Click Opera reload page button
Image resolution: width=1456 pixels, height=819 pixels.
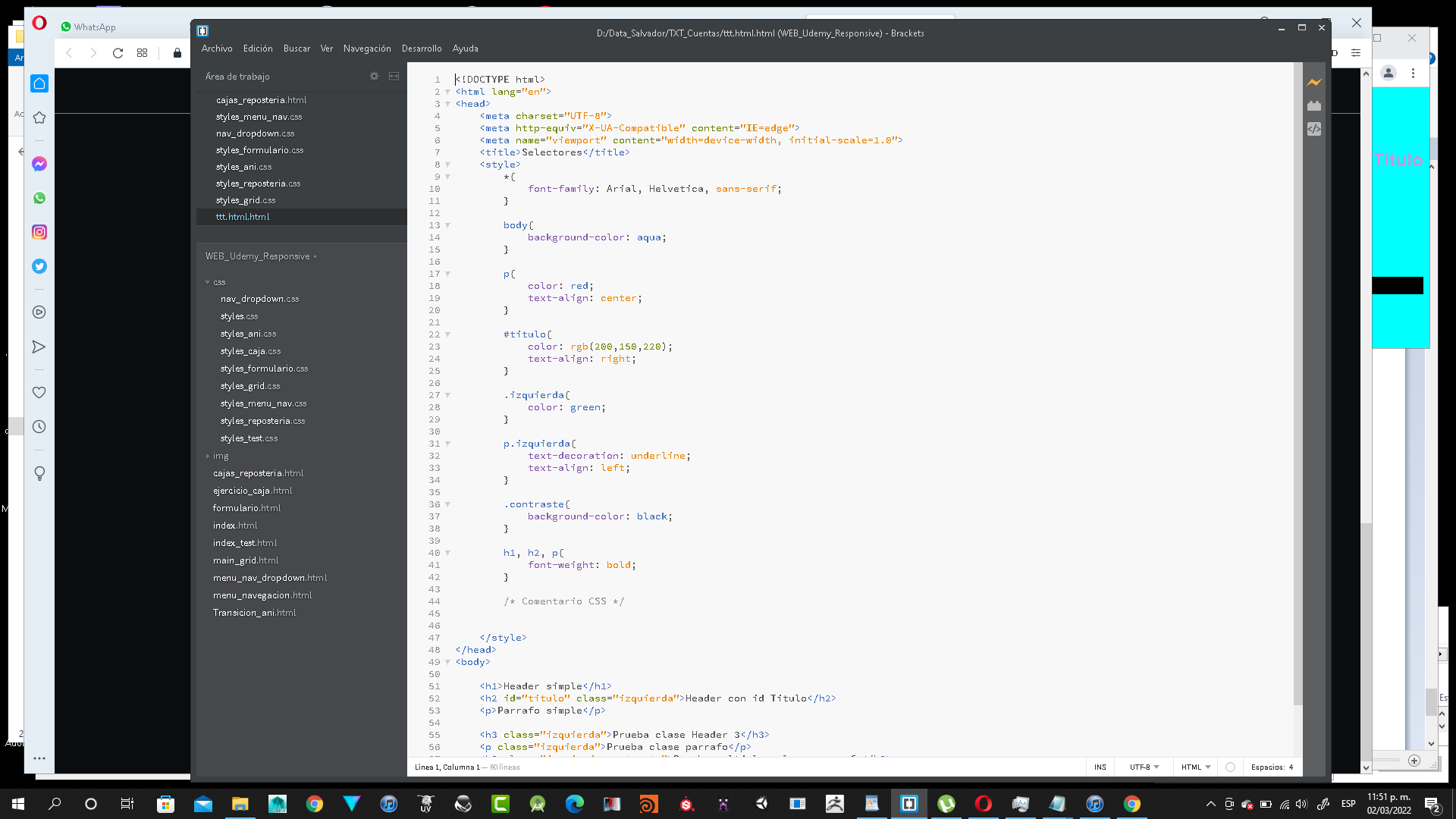point(118,53)
